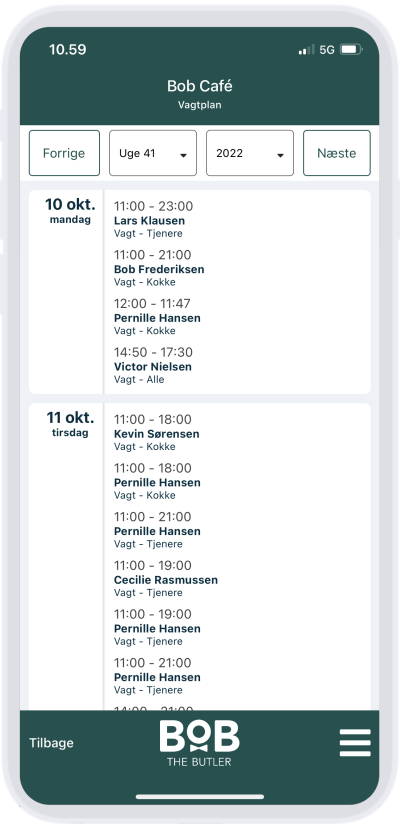Image resolution: width=400 pixels, height=824 pixels.
Task: Tap the BOB The Butler logo
Action: pos(200,743)
